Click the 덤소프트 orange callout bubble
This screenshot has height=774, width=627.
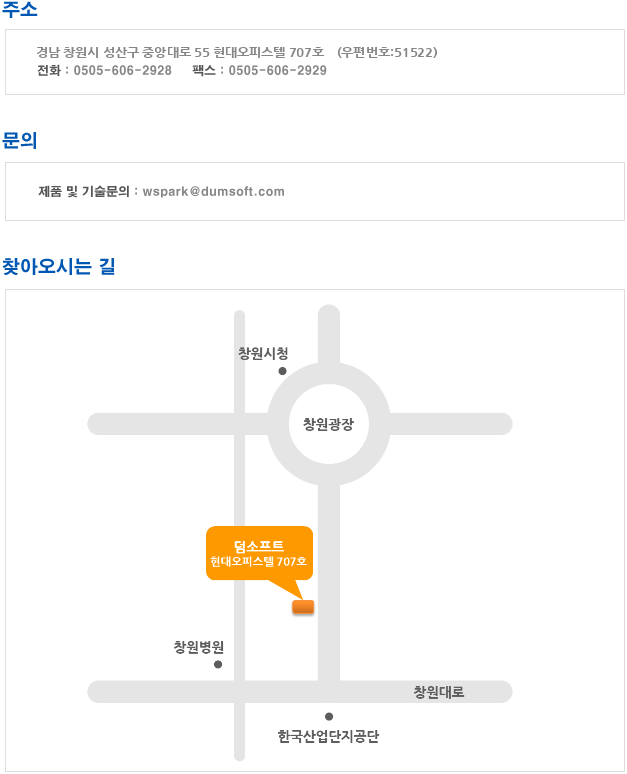point(259,553)
